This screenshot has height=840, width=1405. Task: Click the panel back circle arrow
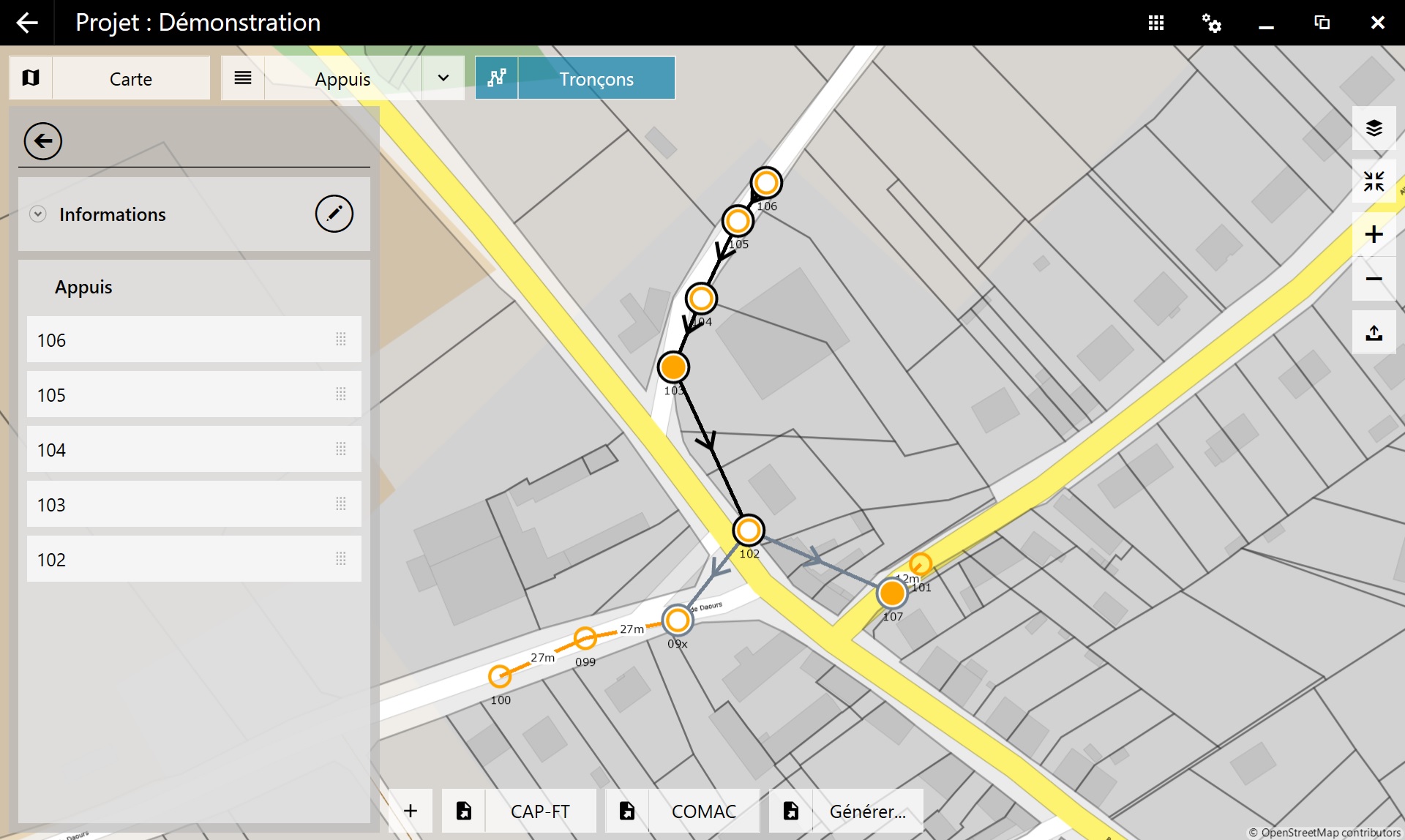point(43,141)
